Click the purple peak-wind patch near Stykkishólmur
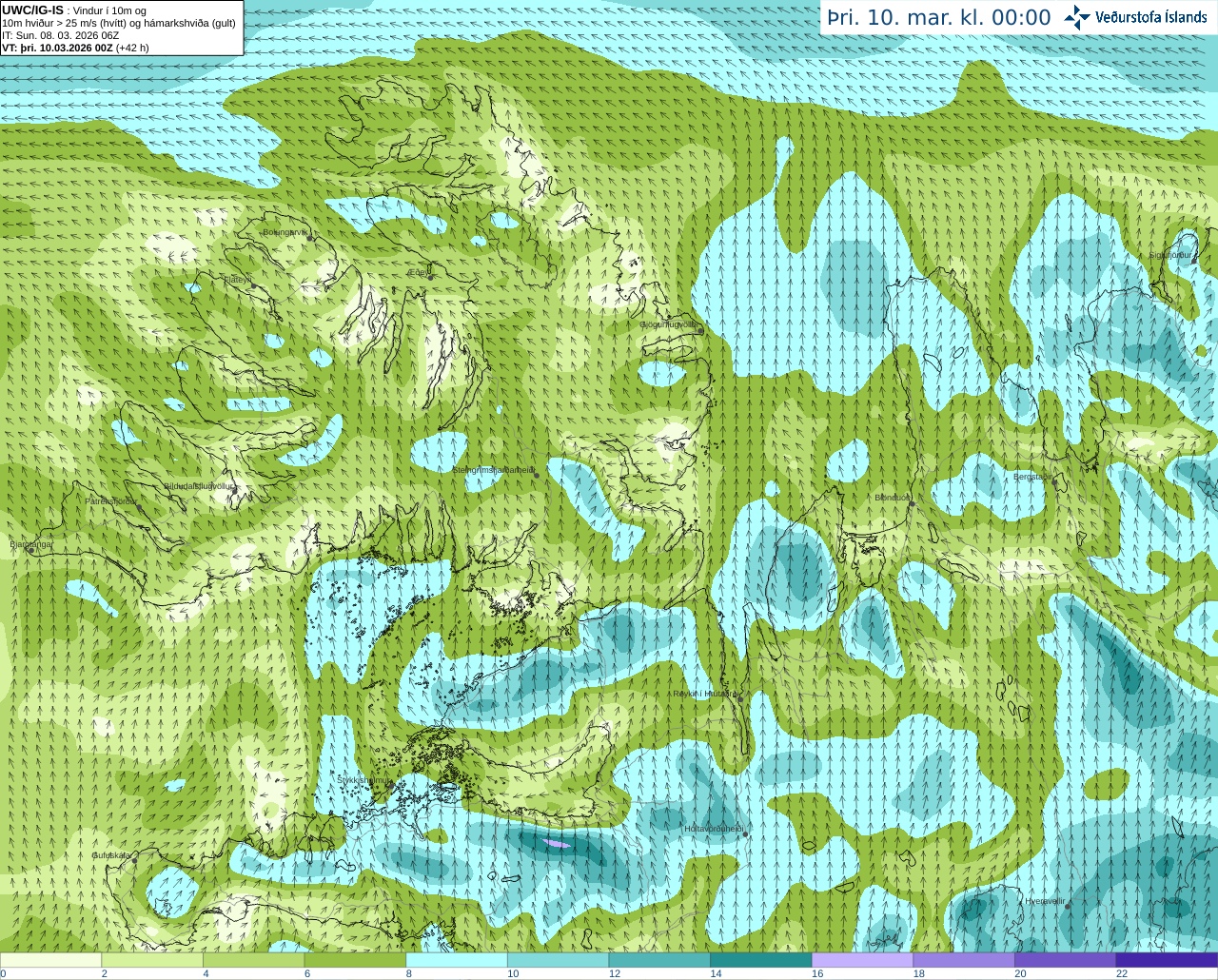The image size is (1218, 980). 556,843
